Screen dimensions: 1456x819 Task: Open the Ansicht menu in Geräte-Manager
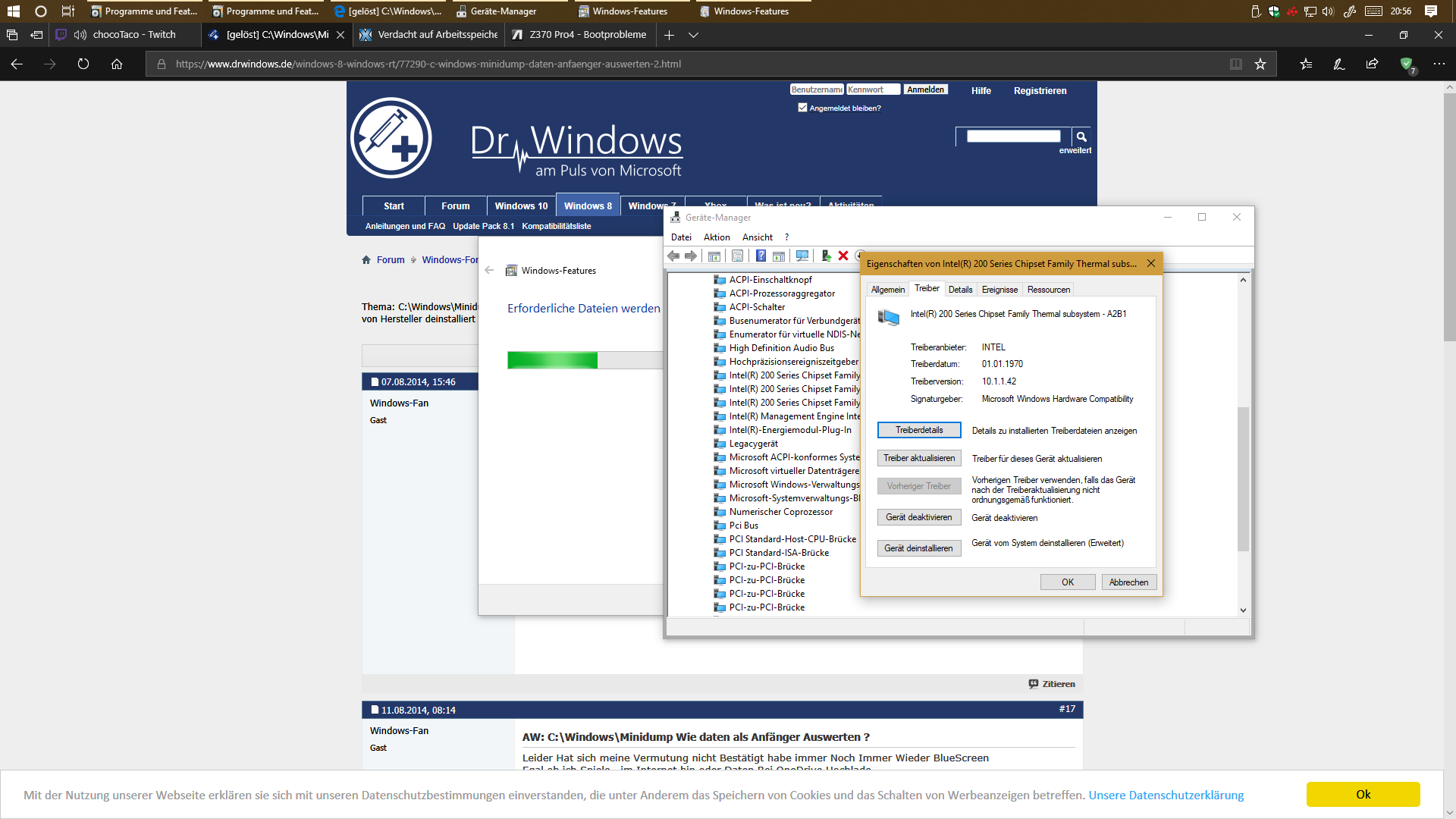758,237
